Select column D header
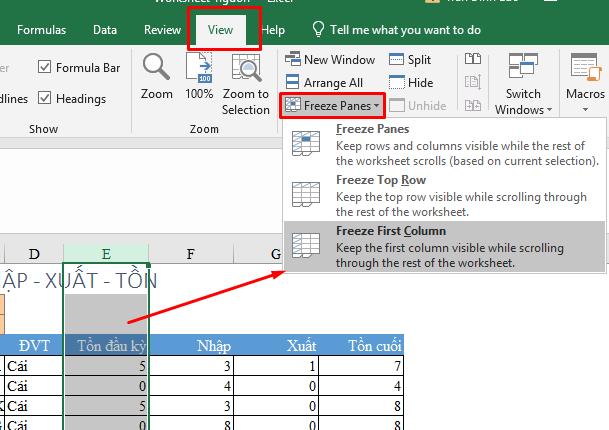 (x=34, y=254)
